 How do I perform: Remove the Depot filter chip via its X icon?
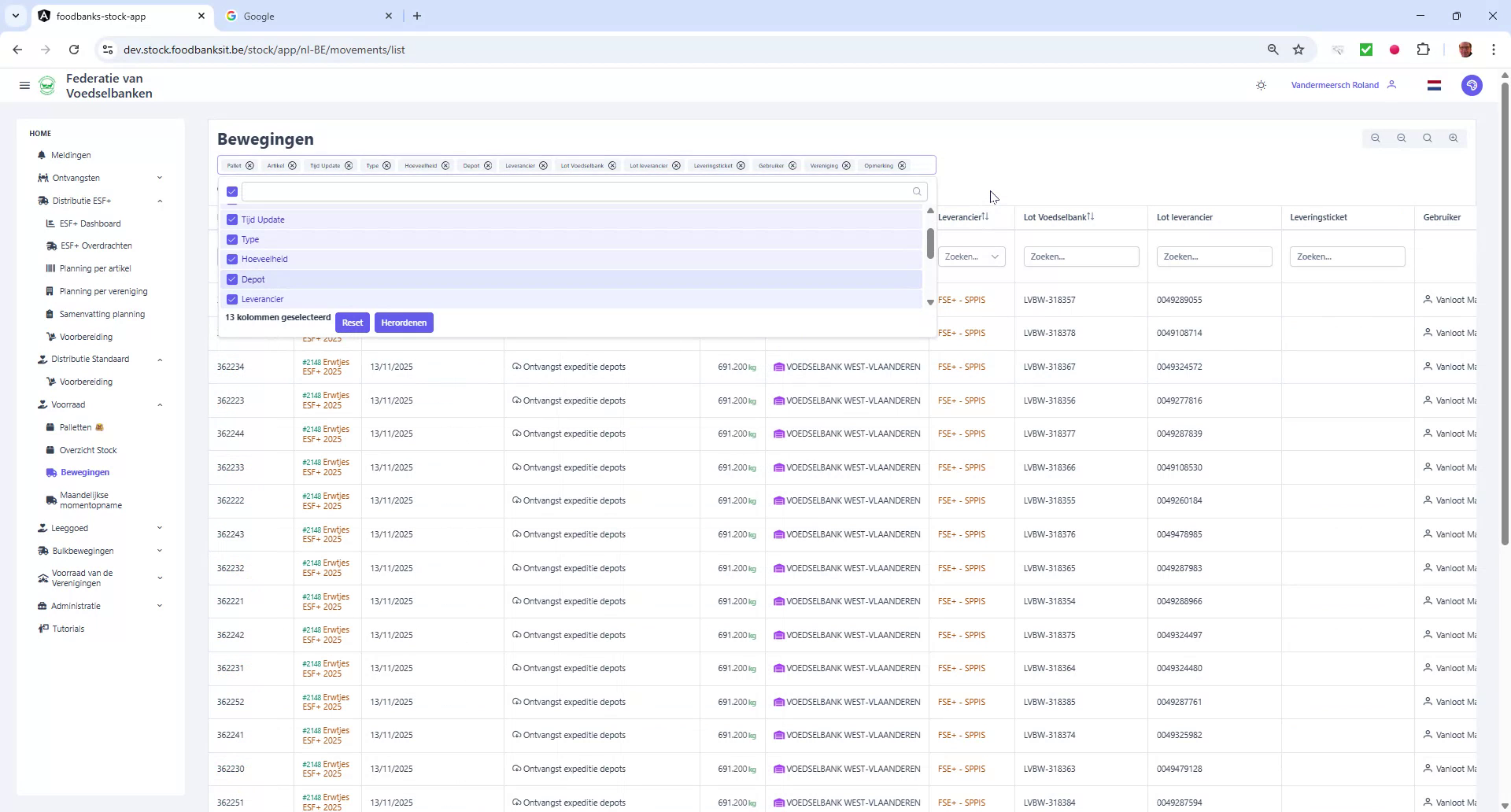click(488, 165)
